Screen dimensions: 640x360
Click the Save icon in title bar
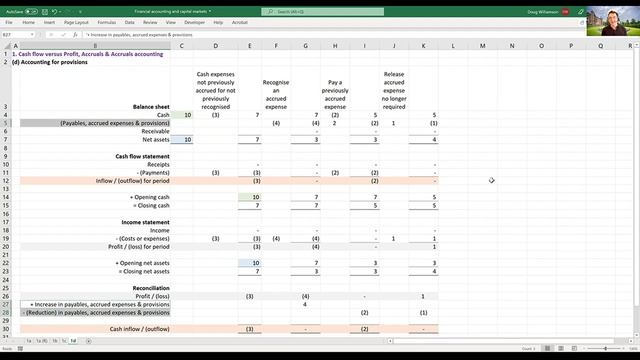pos(45,12)
